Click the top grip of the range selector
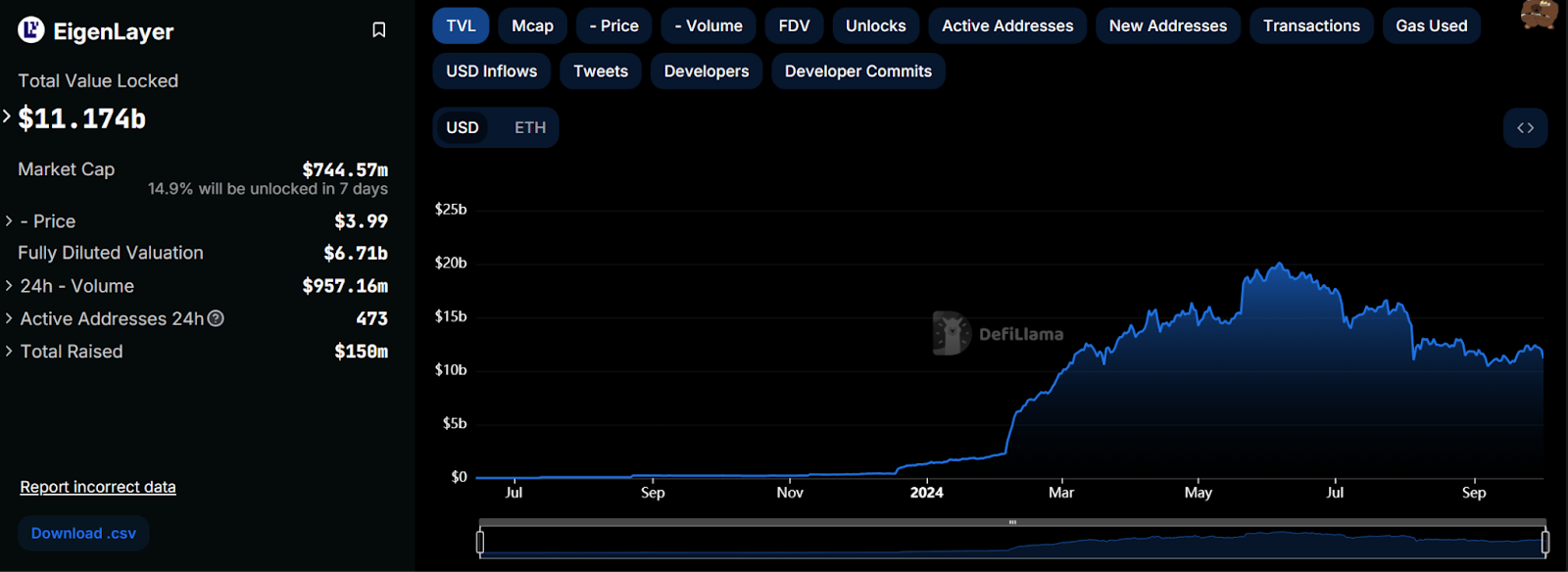Screen dimensions: 1568x572 pos(1012,522)
